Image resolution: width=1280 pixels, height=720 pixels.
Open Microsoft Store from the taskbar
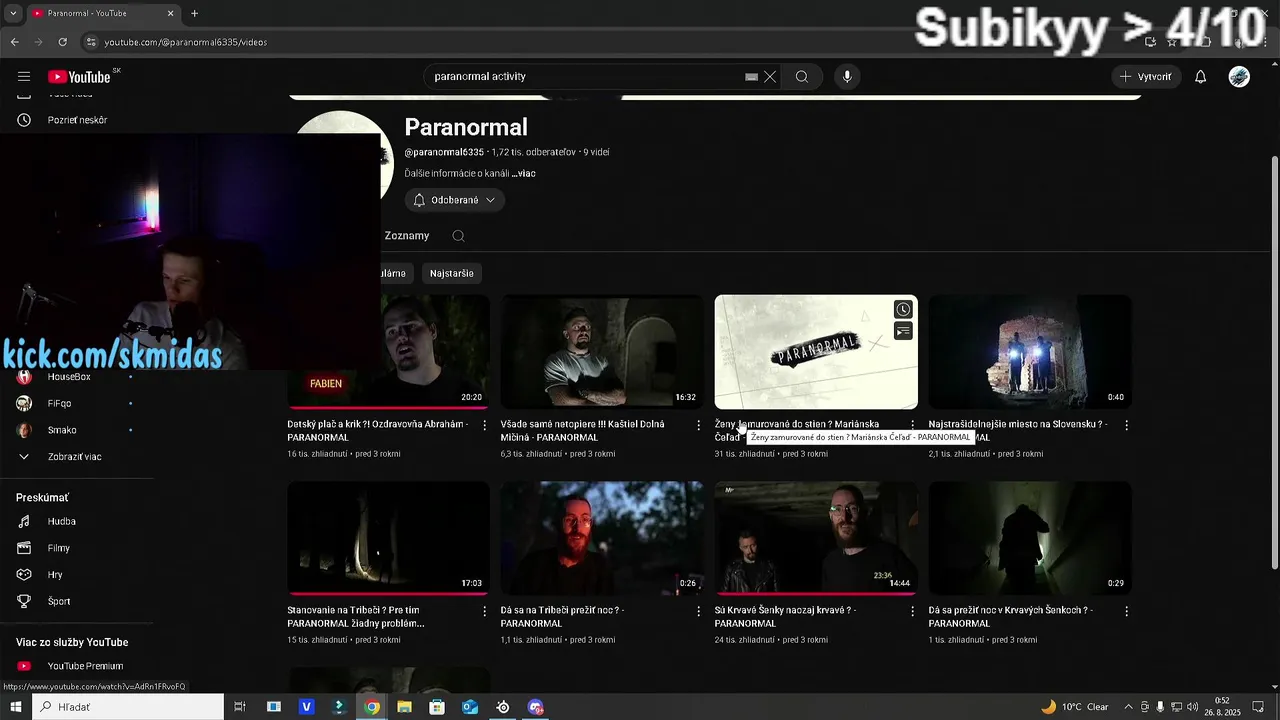[x=437, y=707]
